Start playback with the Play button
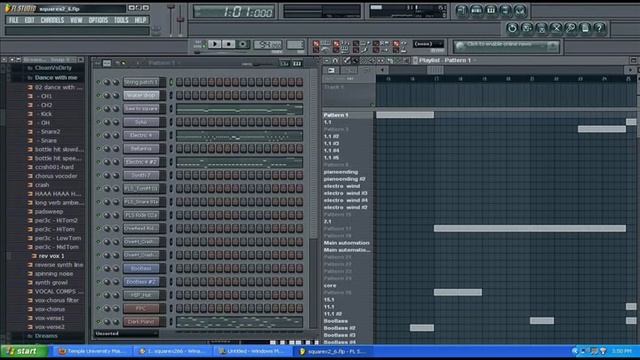 click(x=215, y=44)
